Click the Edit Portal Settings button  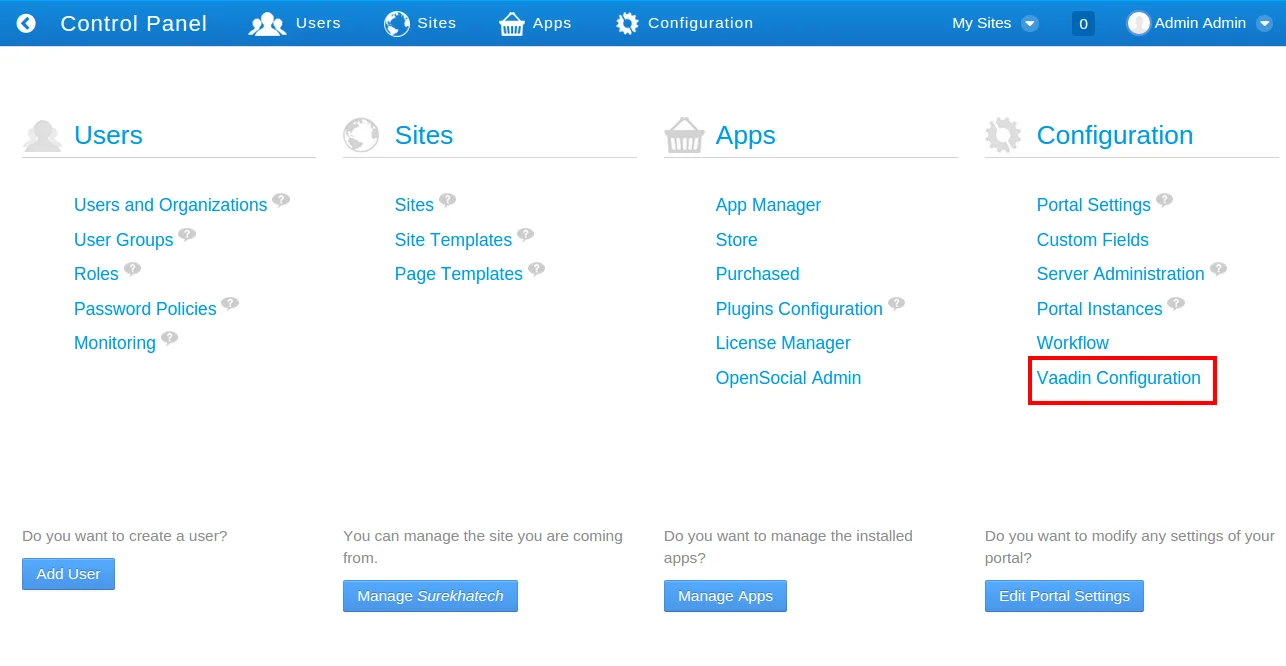[1064, 596]
